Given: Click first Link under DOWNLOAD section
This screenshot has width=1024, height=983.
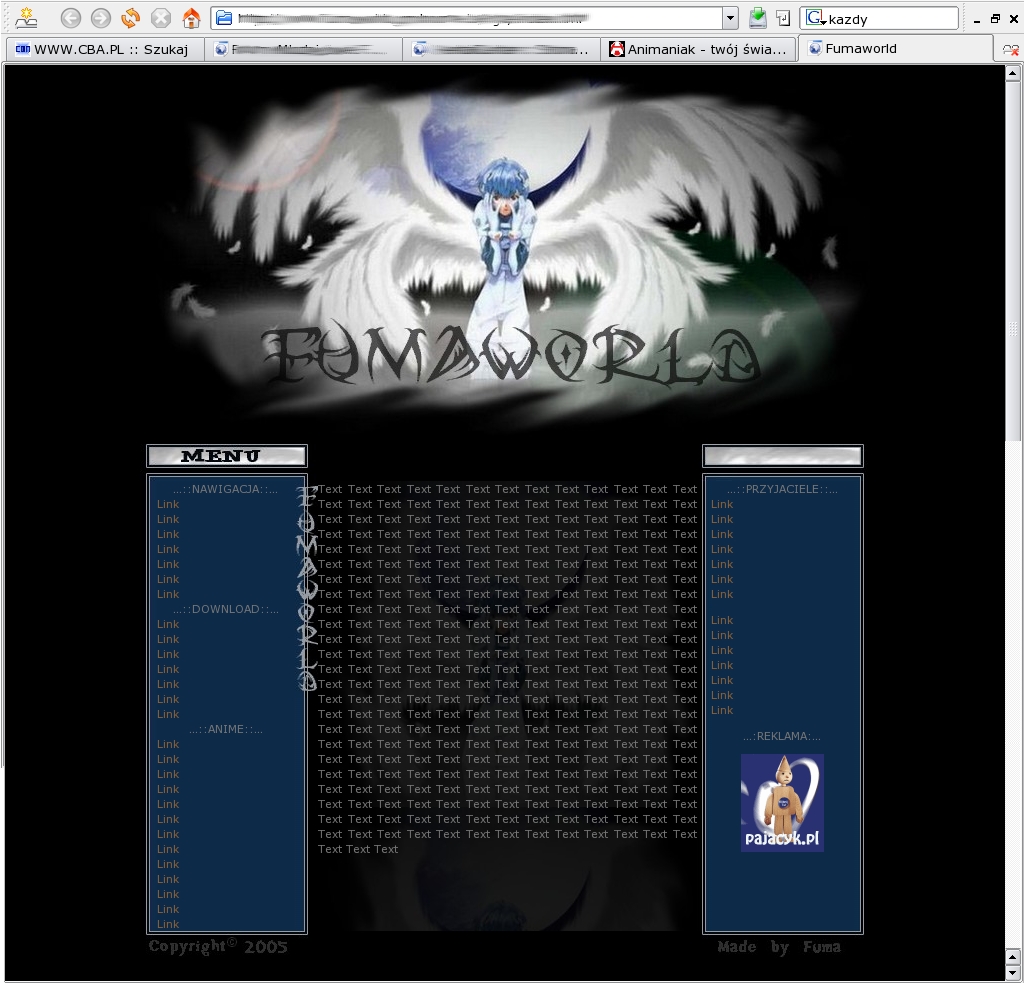Looking at the screenshot, I should [167, 624].
